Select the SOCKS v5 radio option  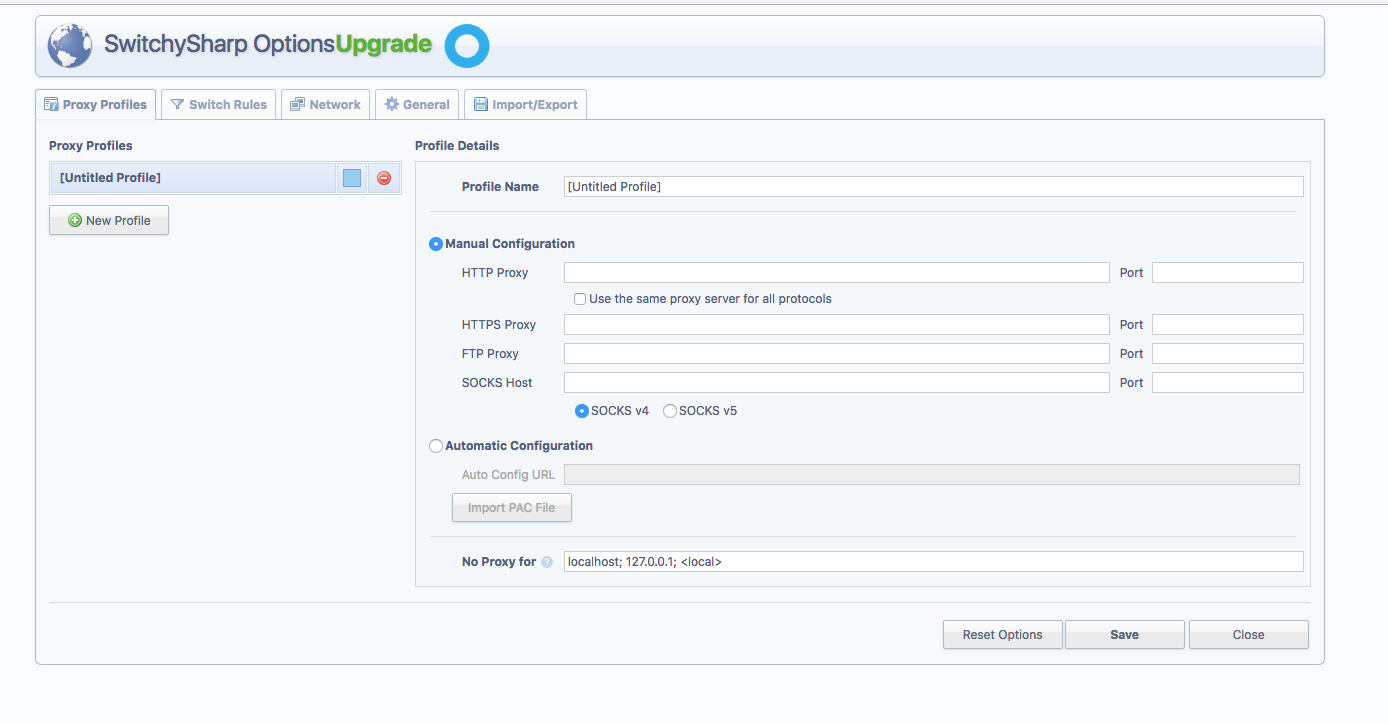670,411
